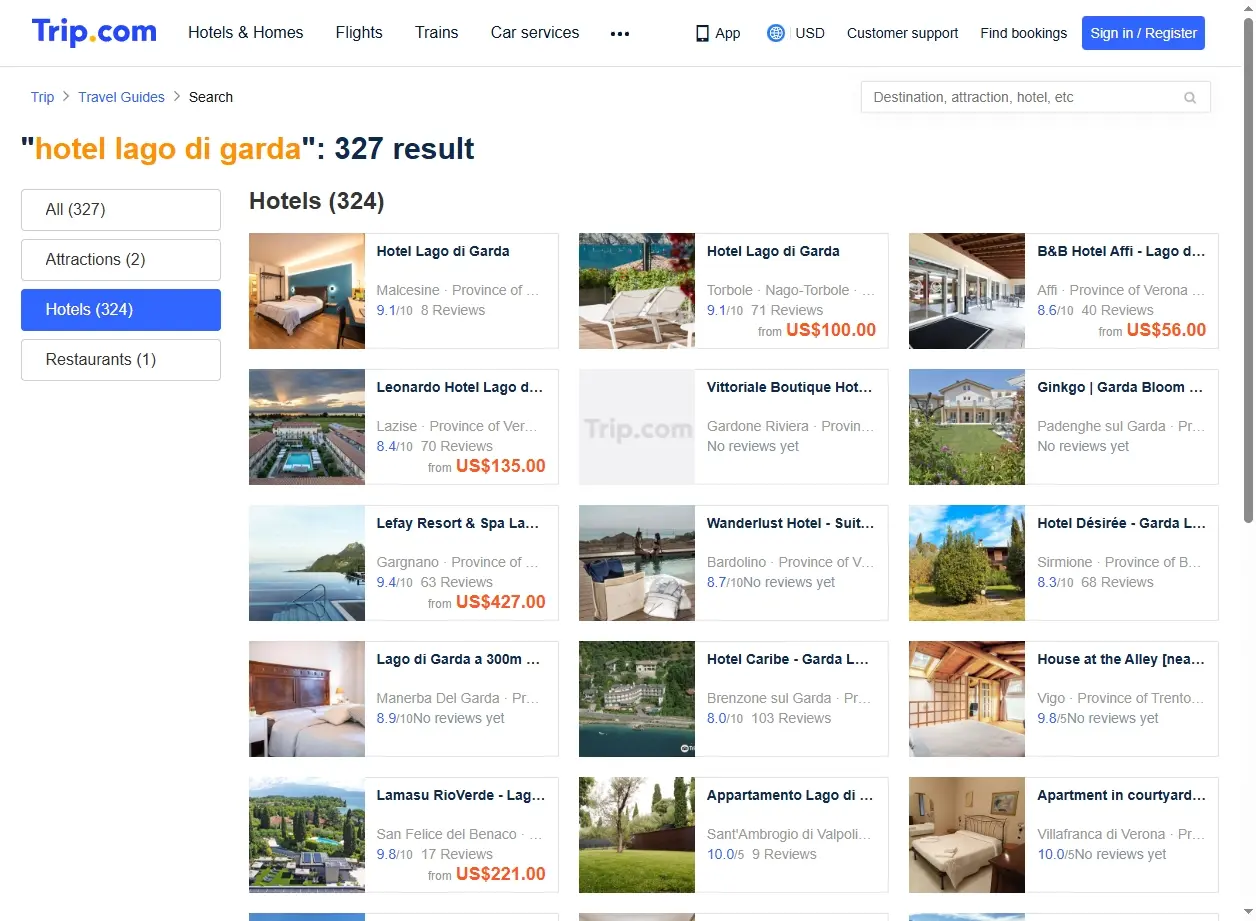Click Hotel Lago di Garda Malcesine title
The width and height of the screenshot is (1256, 921).
coord(443,251)
